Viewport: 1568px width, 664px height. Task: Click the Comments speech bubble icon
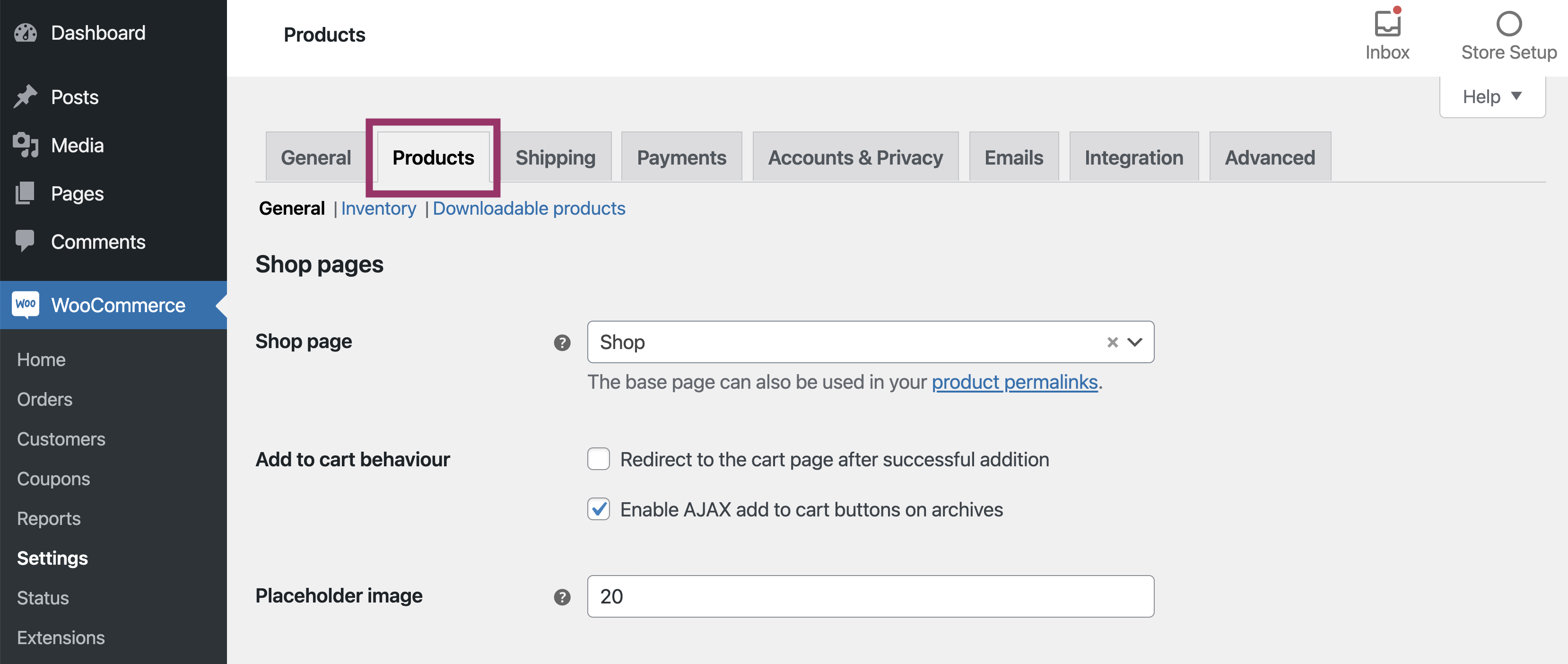click(x=26, y=241)
